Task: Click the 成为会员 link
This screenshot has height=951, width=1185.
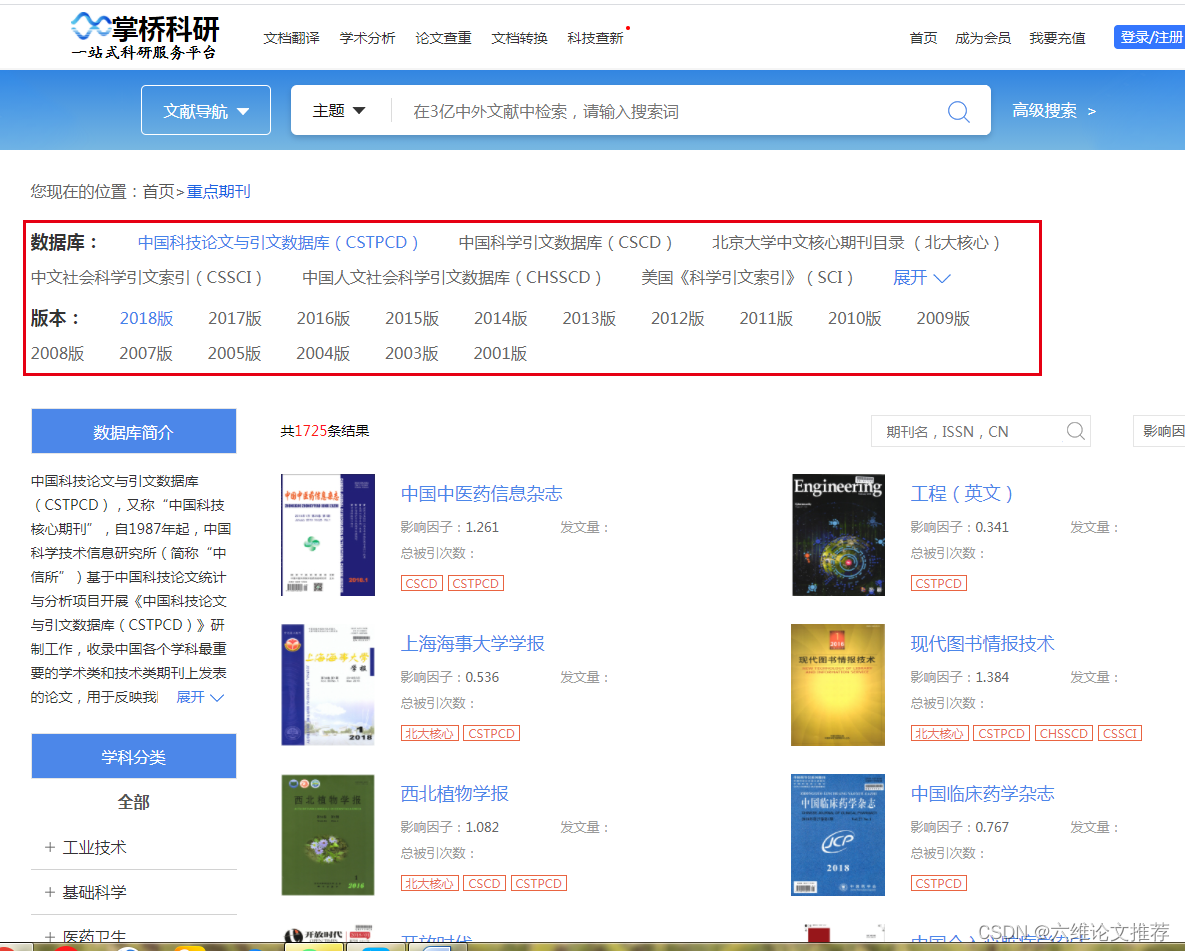Action: [982, 38]
